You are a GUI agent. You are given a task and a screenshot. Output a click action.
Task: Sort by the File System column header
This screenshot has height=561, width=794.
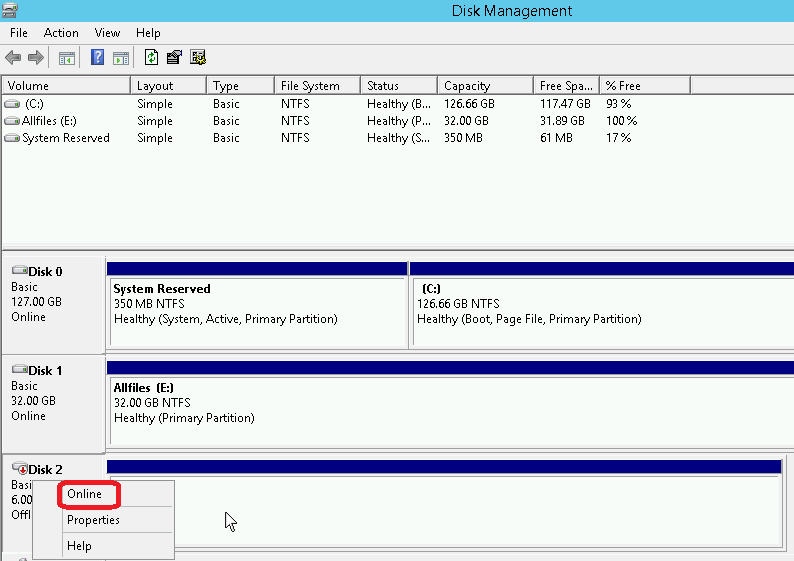[317, 86]
